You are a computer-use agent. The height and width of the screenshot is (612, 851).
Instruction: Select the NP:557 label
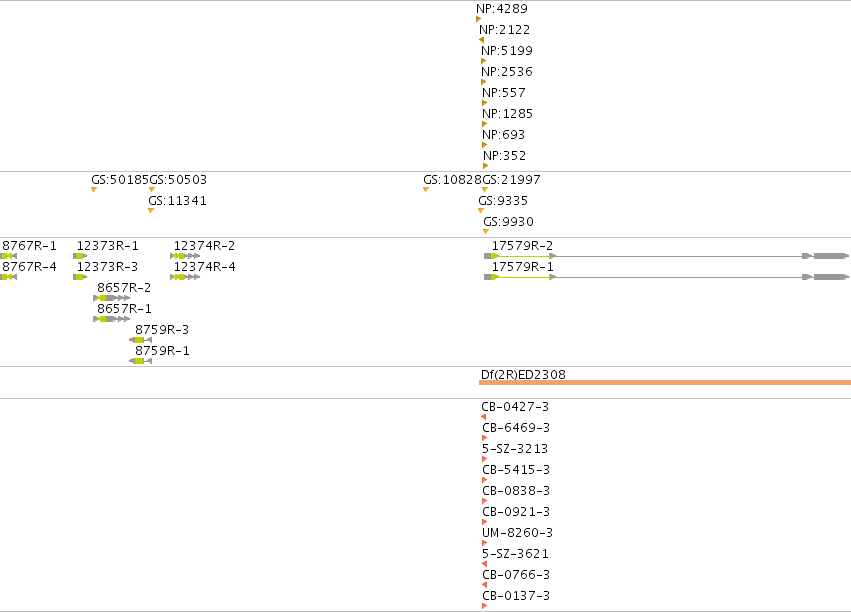click(x=504, y=93)
